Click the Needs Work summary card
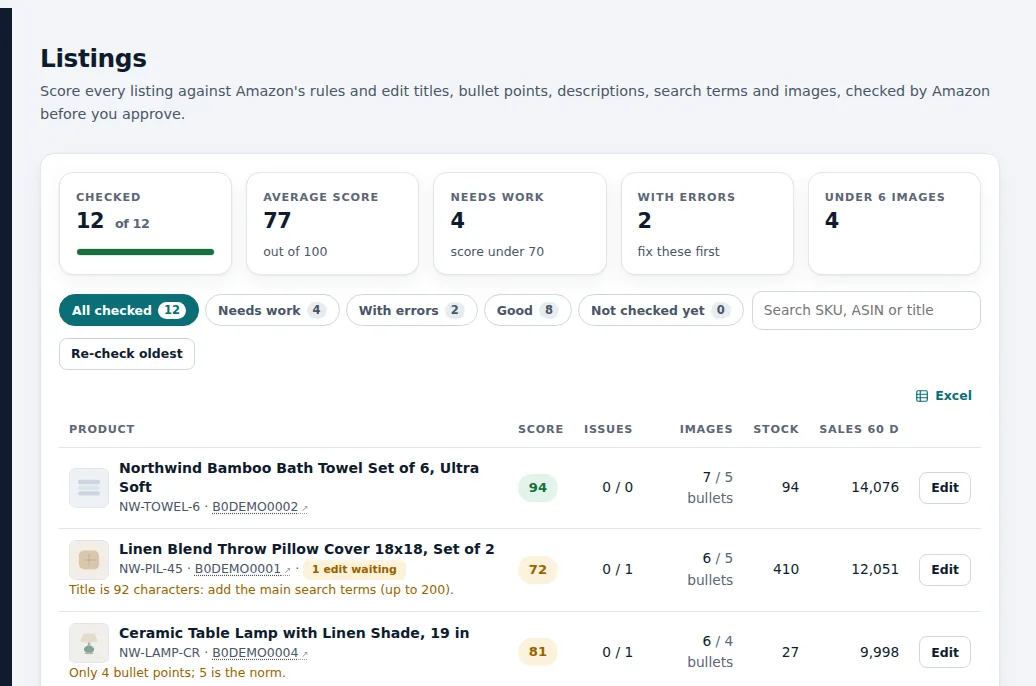 pos(520,223)
